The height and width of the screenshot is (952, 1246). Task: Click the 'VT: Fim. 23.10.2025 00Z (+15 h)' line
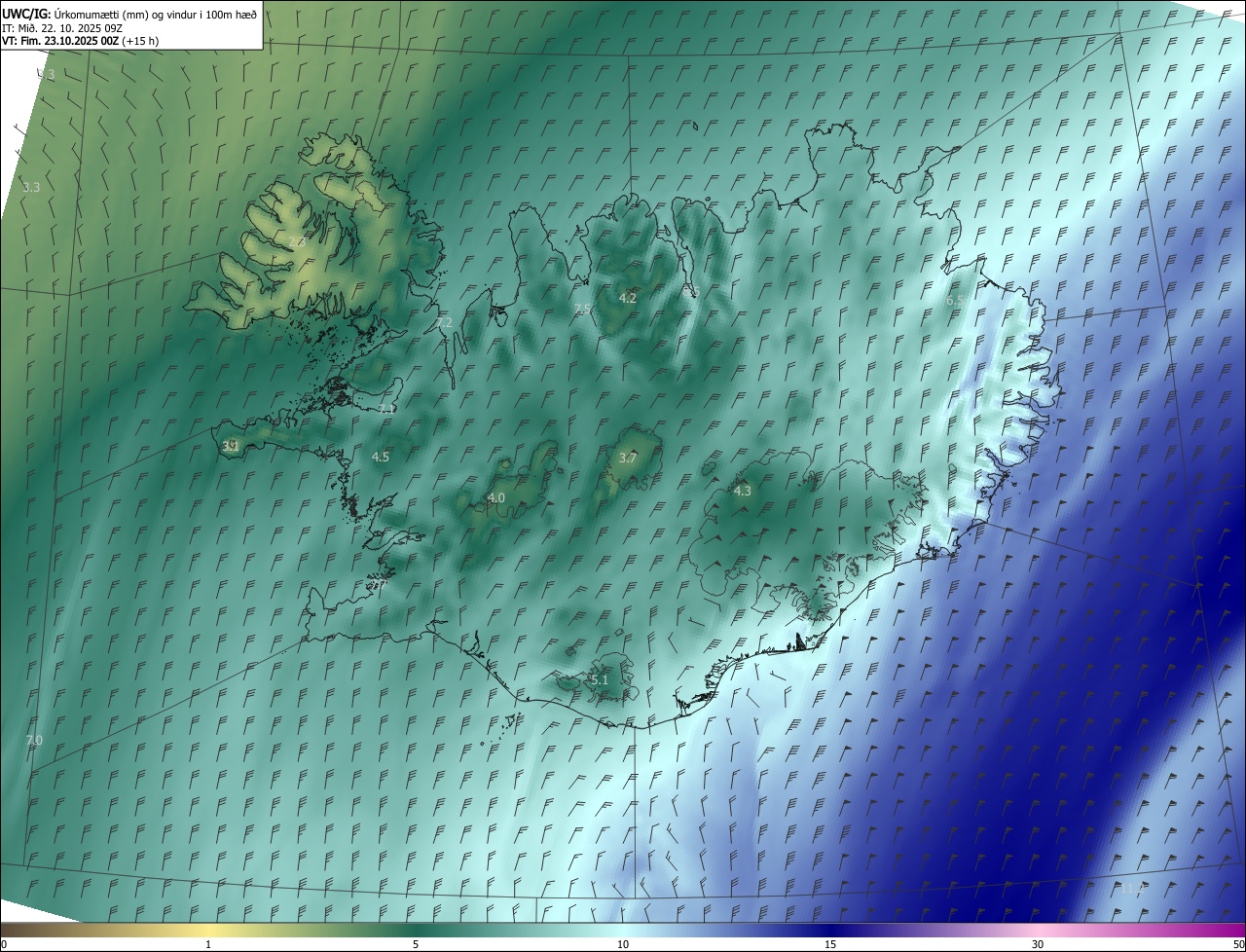(80, 40)
